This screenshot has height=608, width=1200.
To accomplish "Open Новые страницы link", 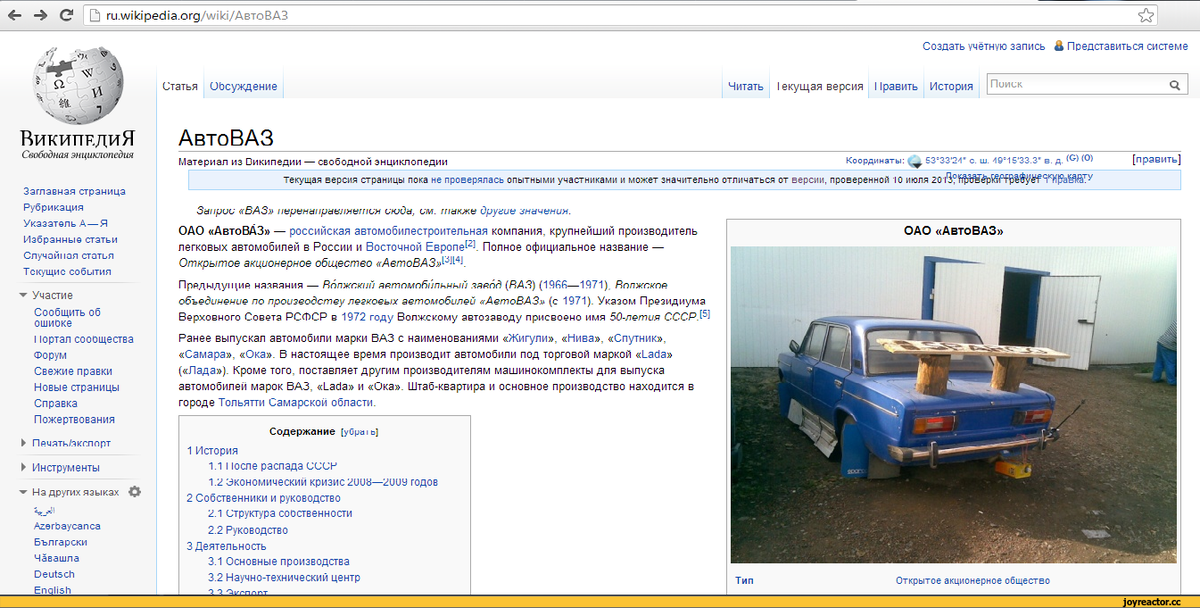I will point(76,388).
